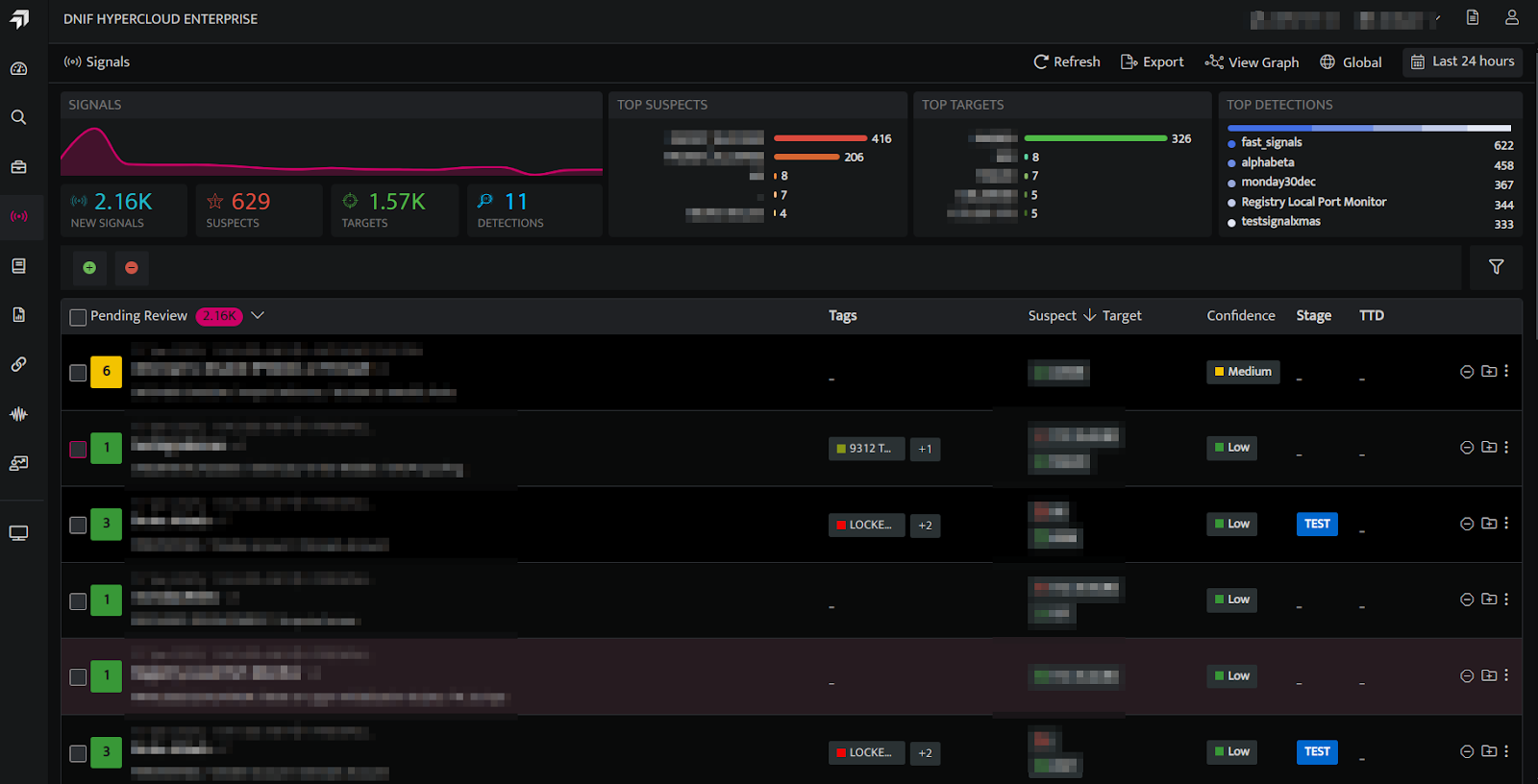Select the Suspects 629 card

click(x=260, y=209)
